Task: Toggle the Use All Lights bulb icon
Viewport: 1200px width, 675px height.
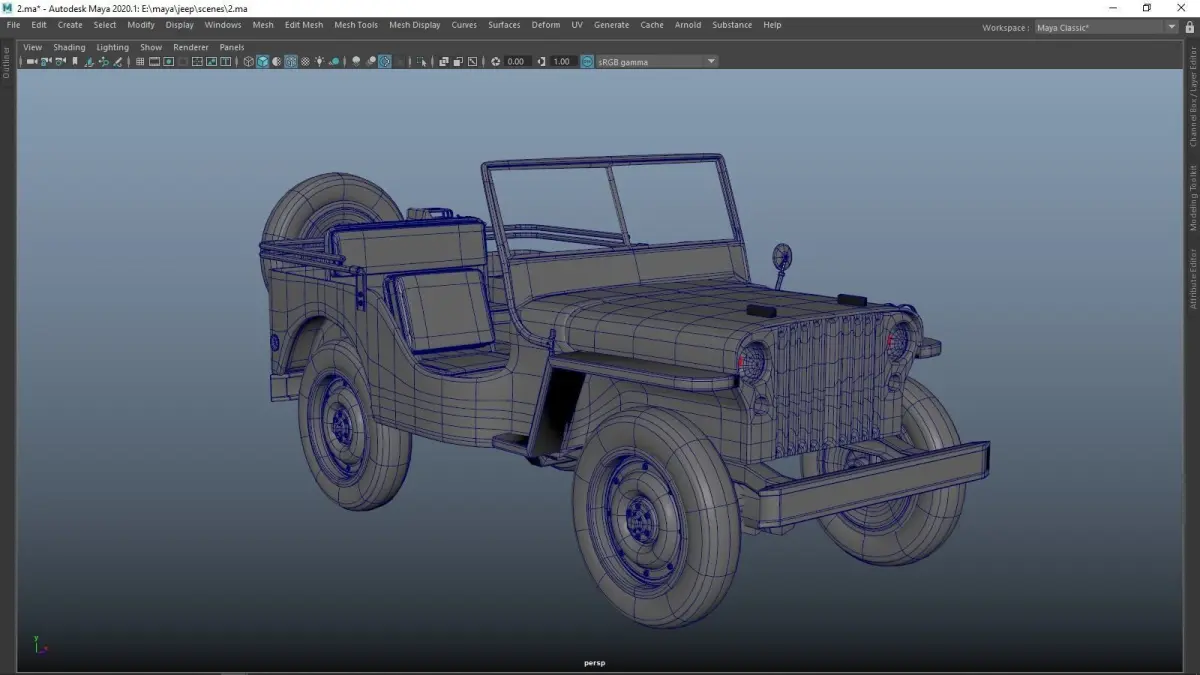Action: 319,61
